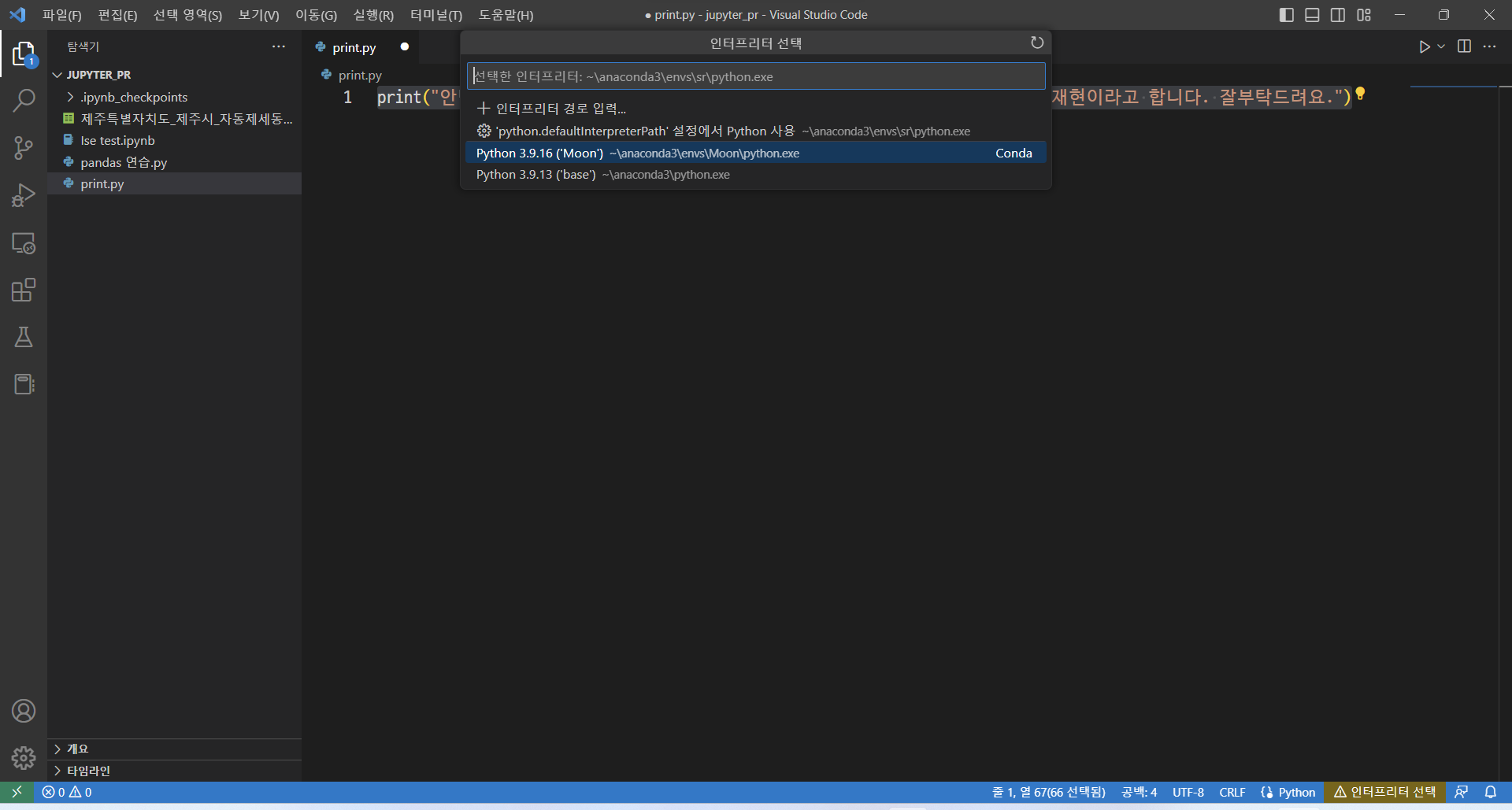Expand the 타임라인 timeline section
This screenshot has width=1512, height=810.
click(88, 771)
